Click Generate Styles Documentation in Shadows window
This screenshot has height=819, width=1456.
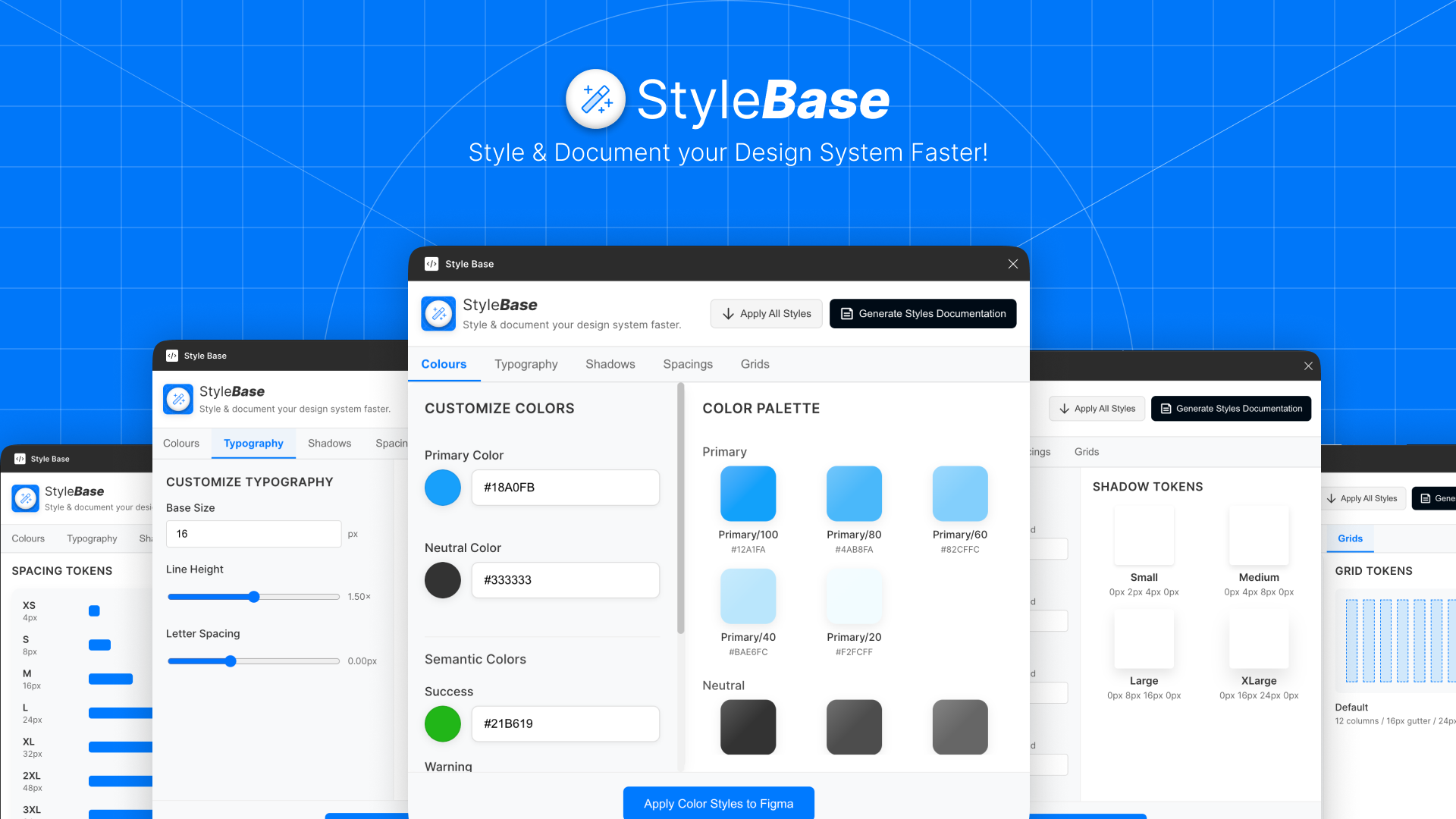(x=1231, y=408)
